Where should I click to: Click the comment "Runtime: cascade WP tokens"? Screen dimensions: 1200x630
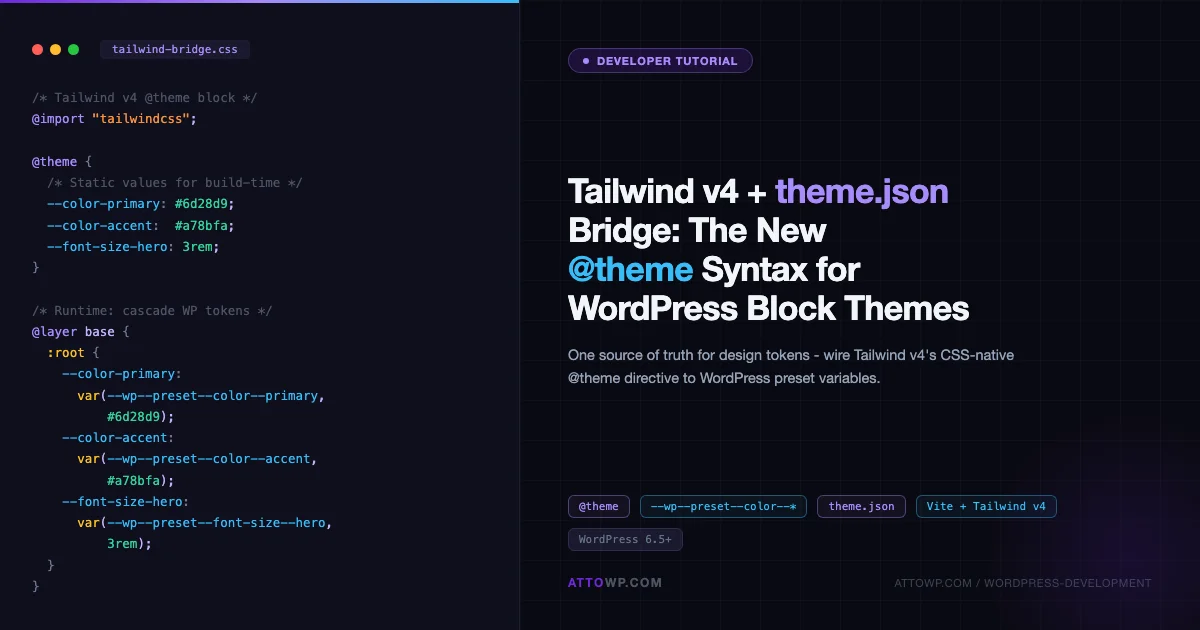click(152, 311)
